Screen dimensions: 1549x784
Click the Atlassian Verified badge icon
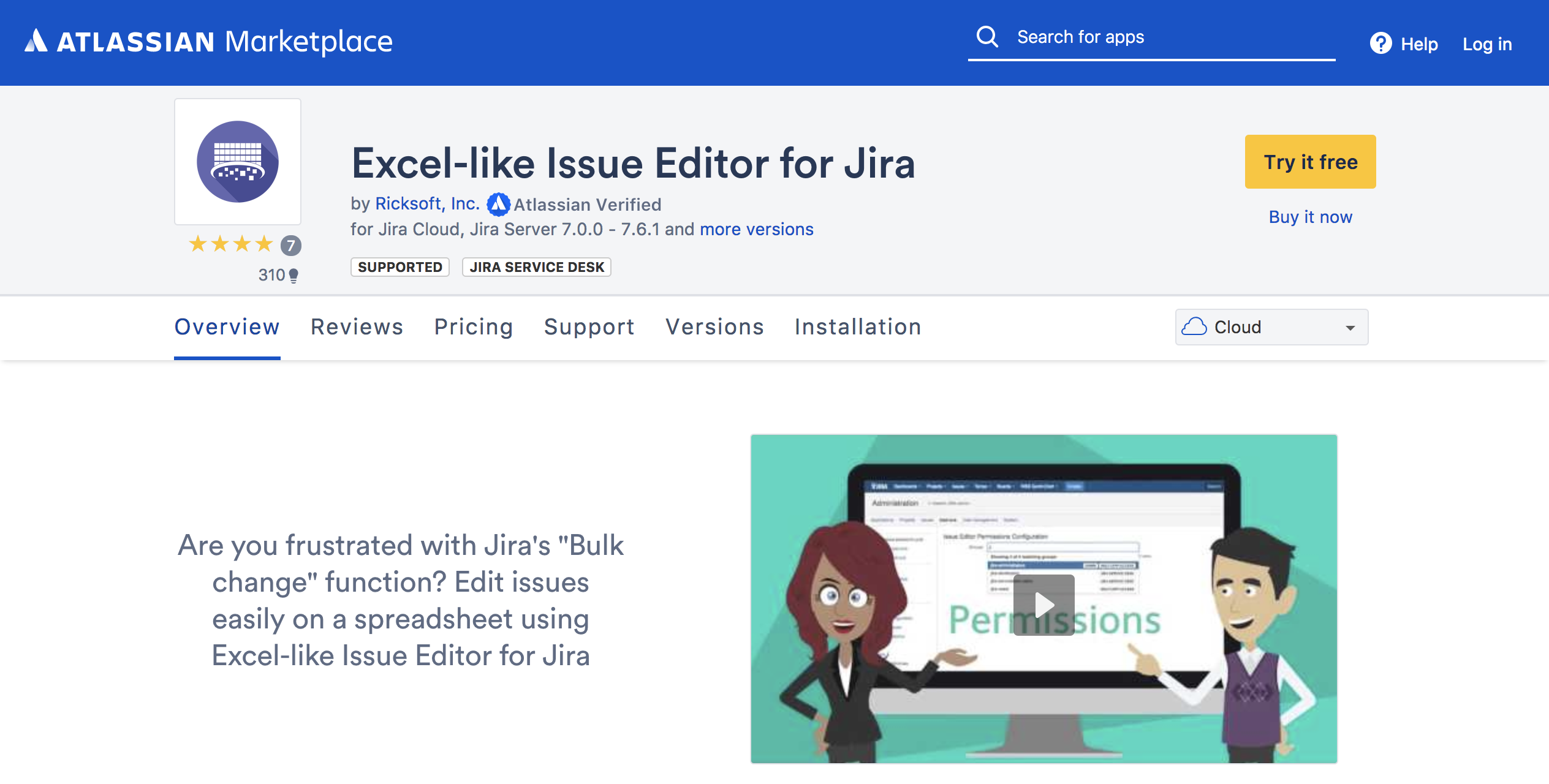(x=498, y=205)
